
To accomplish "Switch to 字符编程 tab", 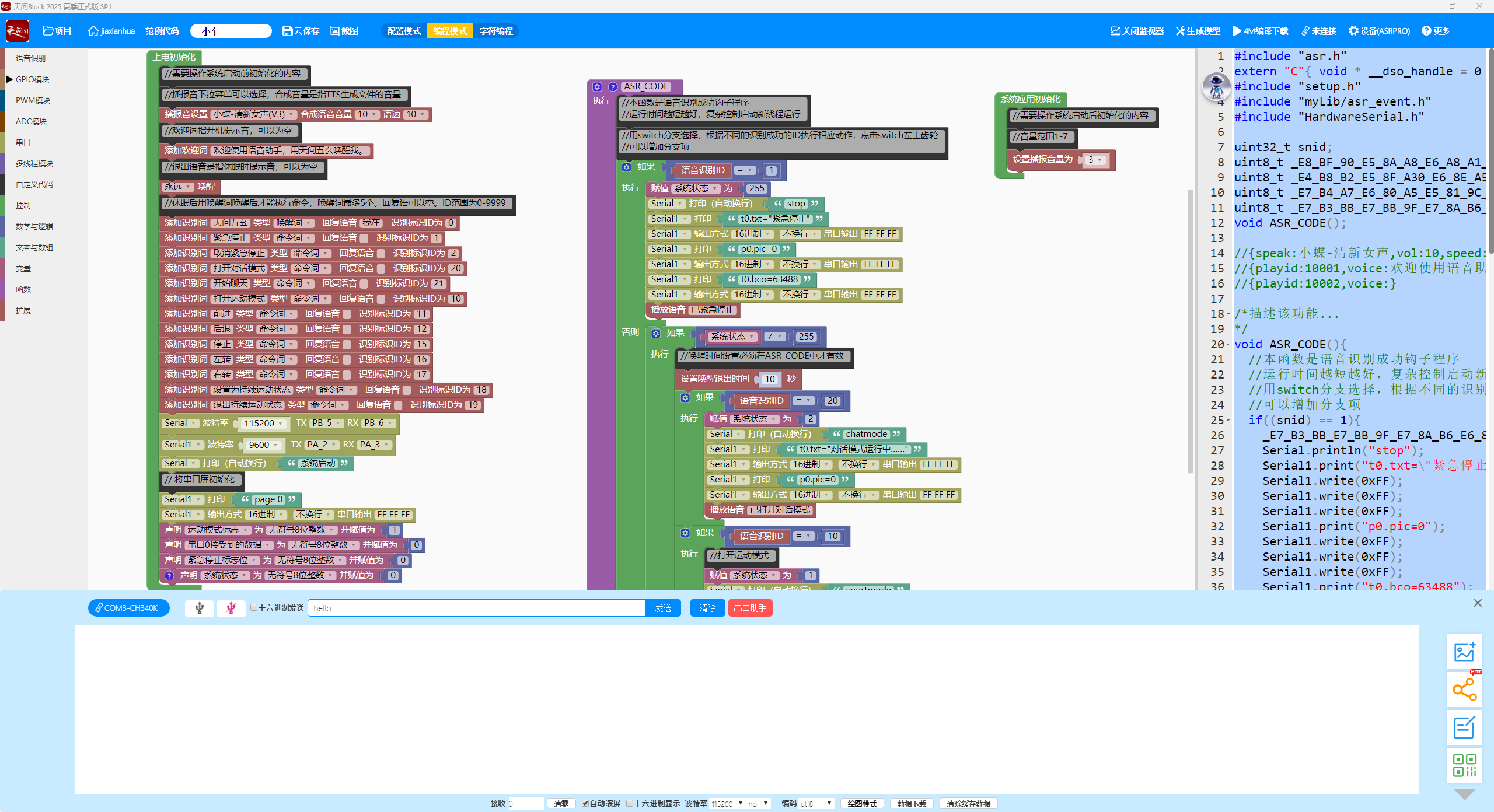I will 495,31.
